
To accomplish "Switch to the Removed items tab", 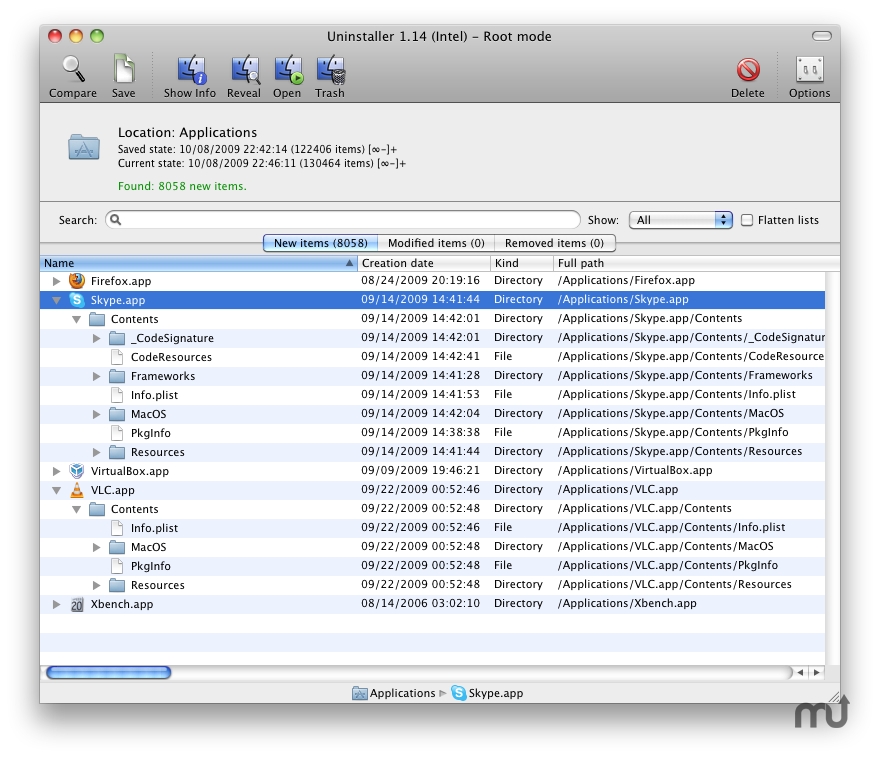I will [x=554, y=243].
